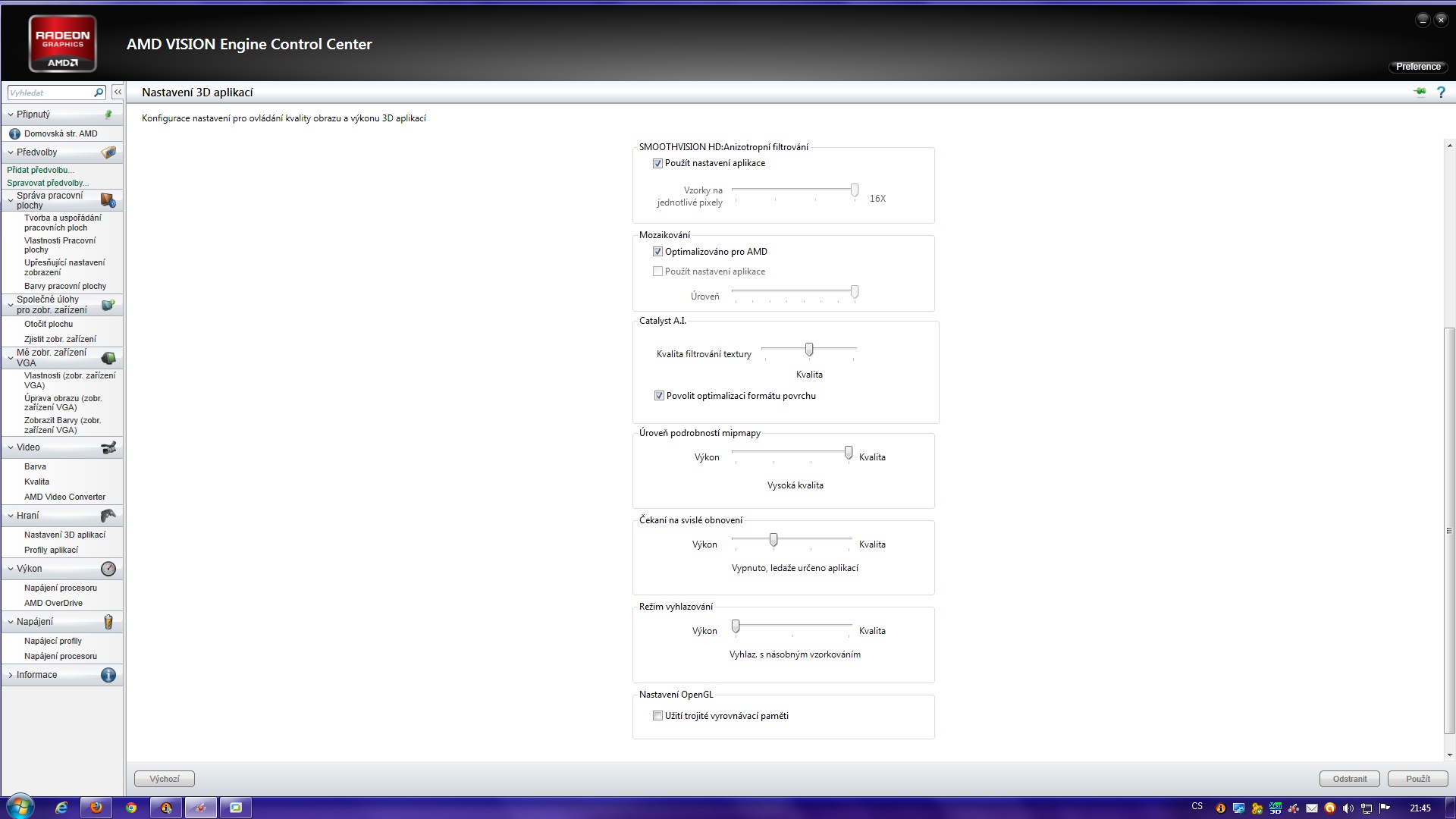Click the taskbar clock showing 21:45
Screen dimensions: 1456x819
click(1420, 808)
